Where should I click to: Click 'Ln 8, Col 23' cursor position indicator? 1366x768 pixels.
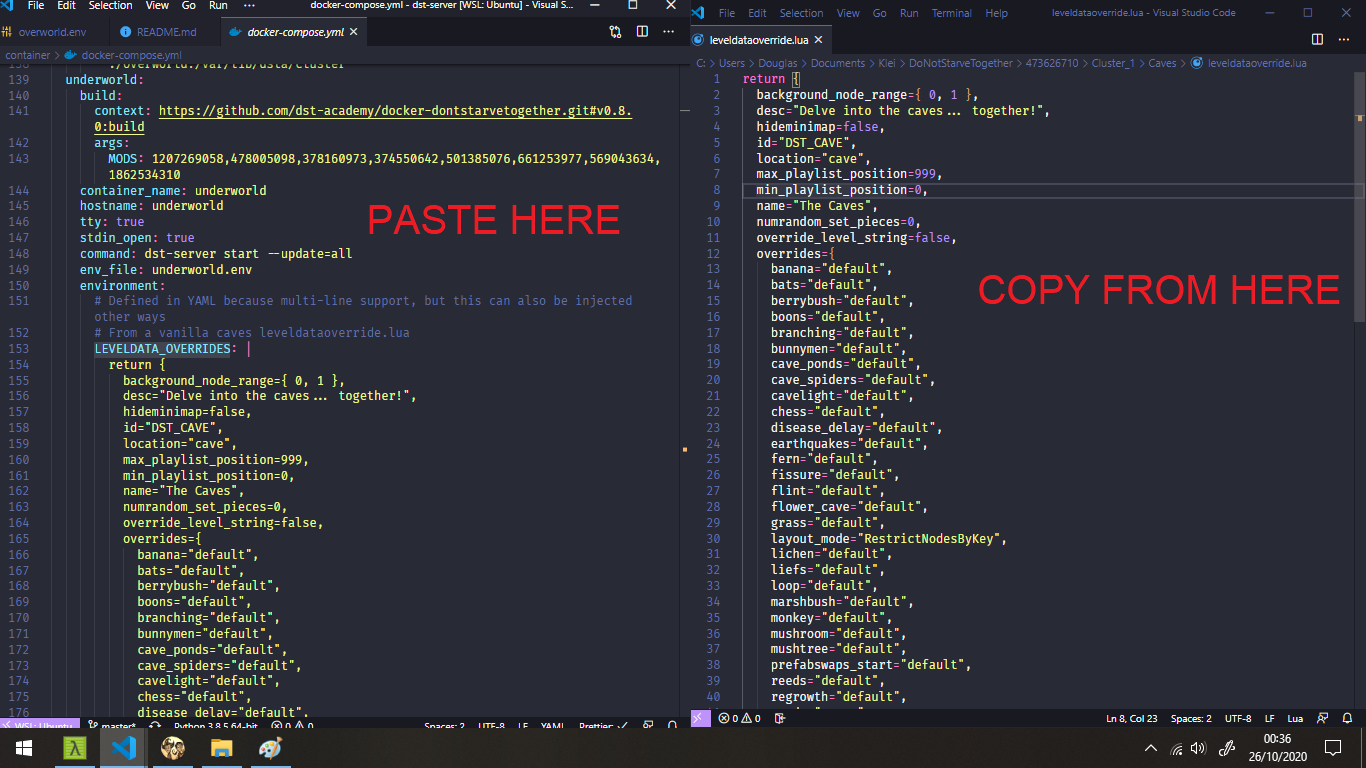(x=1131, y=718)
